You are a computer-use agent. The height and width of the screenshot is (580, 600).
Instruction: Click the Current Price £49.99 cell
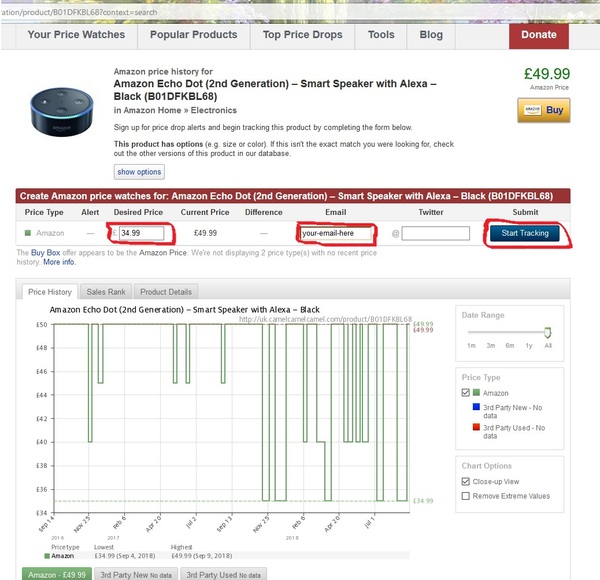click(205, 233)
